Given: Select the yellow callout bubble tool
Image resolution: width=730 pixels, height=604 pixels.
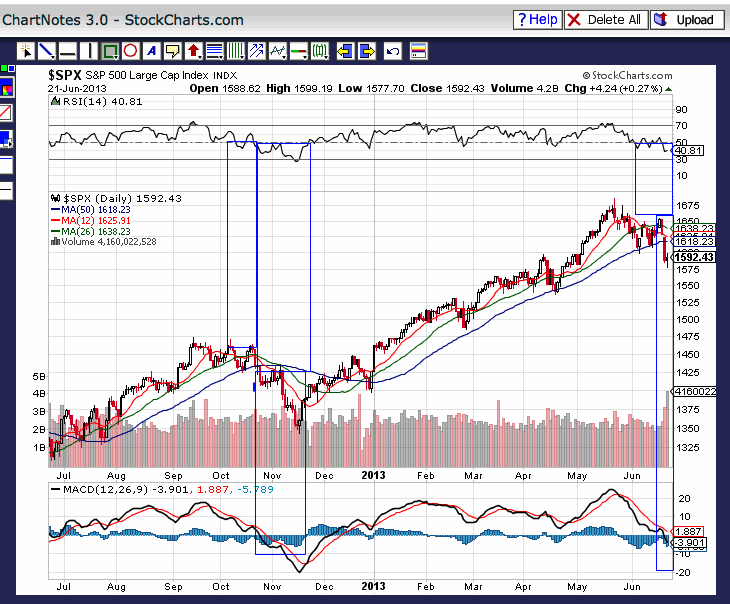Looking at the screenshot, I should click(x=172, y=51).
